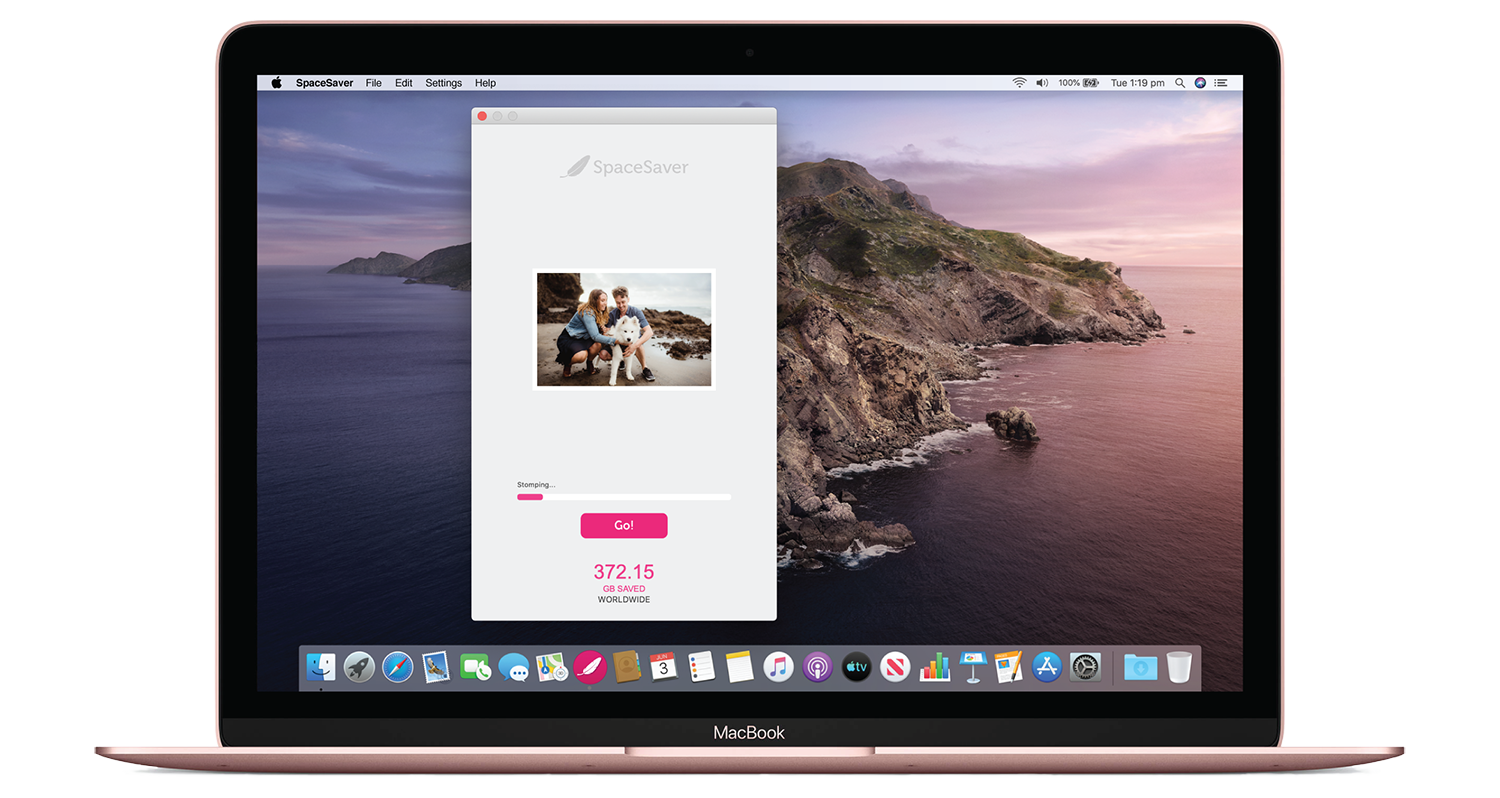The height and width of the screenshot is (798, 1500).
Task: Open the Notification Center list icon
Action: (x=1221, y=83)
